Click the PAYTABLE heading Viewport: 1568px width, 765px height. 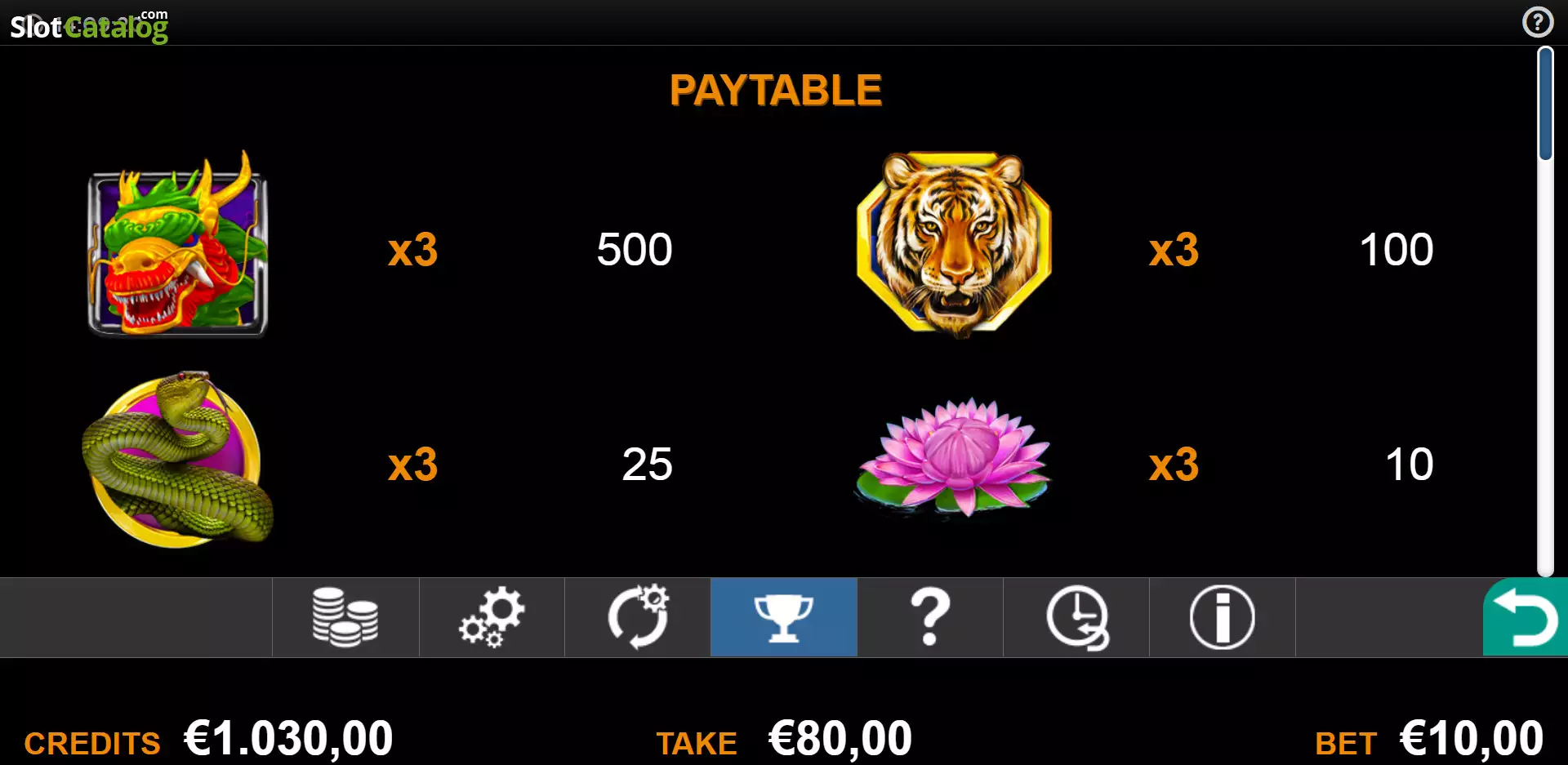(x=776, y=90)
